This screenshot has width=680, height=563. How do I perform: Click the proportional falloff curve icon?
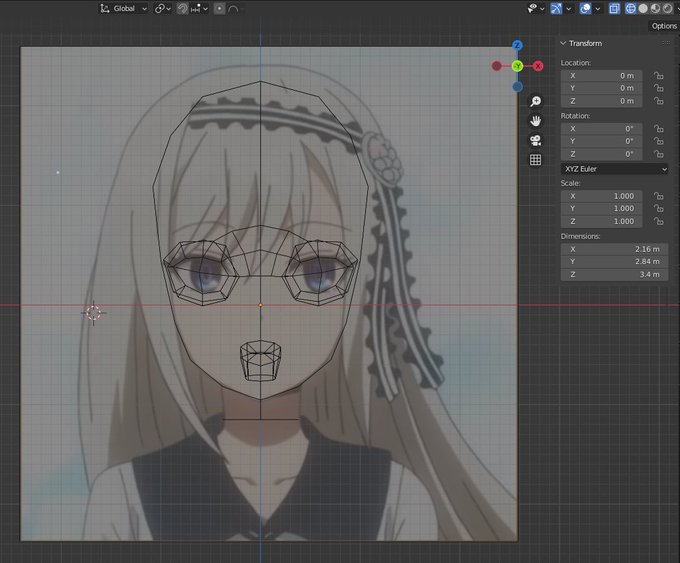(233, 8)
